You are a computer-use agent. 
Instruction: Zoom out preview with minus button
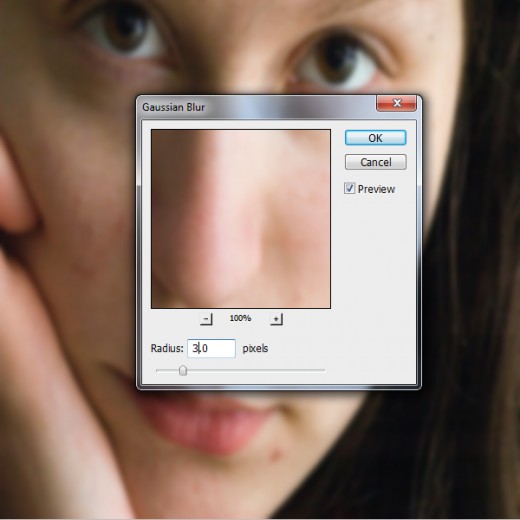pyautogui.click(x=206, y=319)
